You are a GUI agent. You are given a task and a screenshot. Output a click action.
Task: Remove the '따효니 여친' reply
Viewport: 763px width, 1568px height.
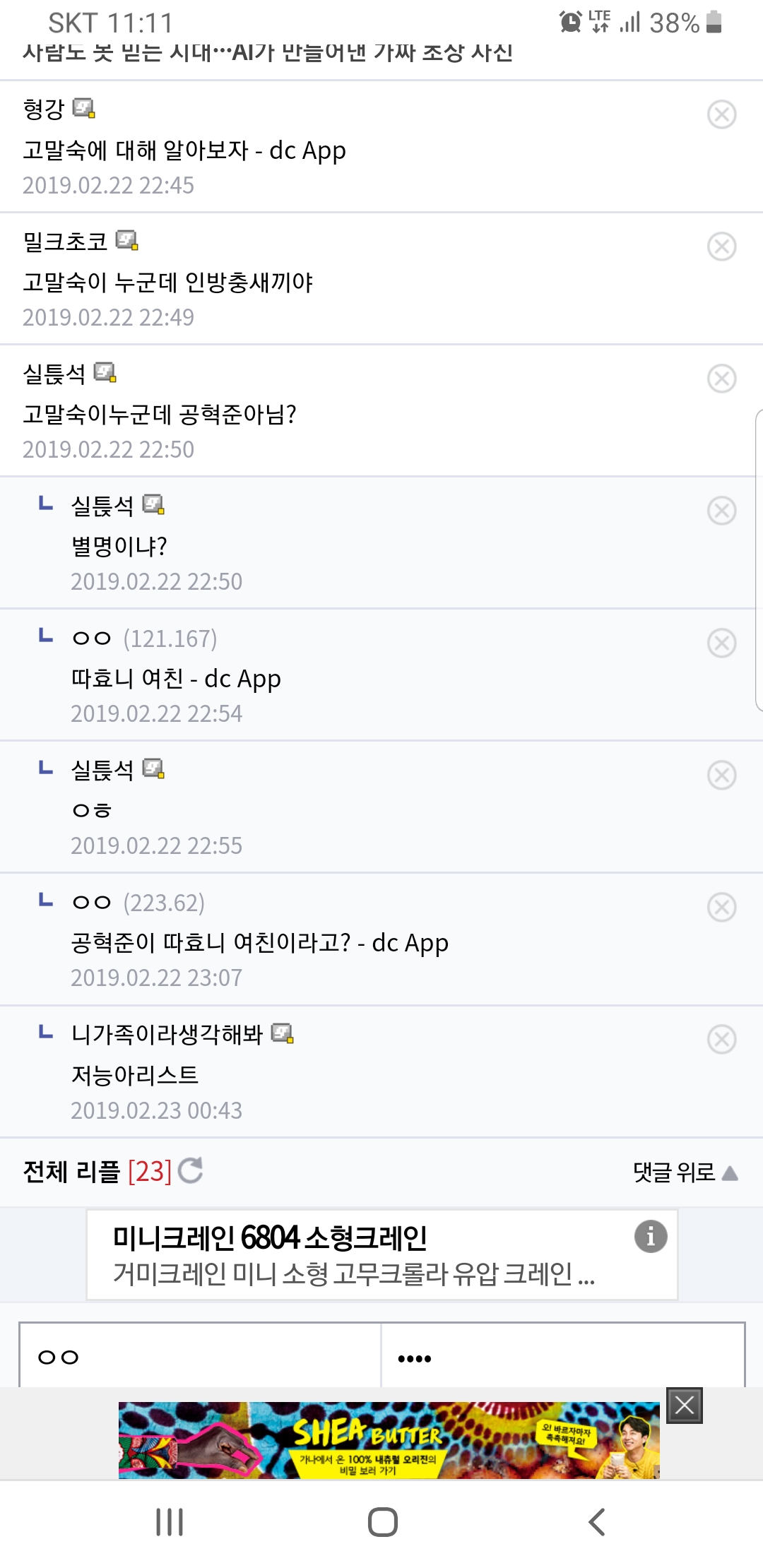click(x=721, y=643)
